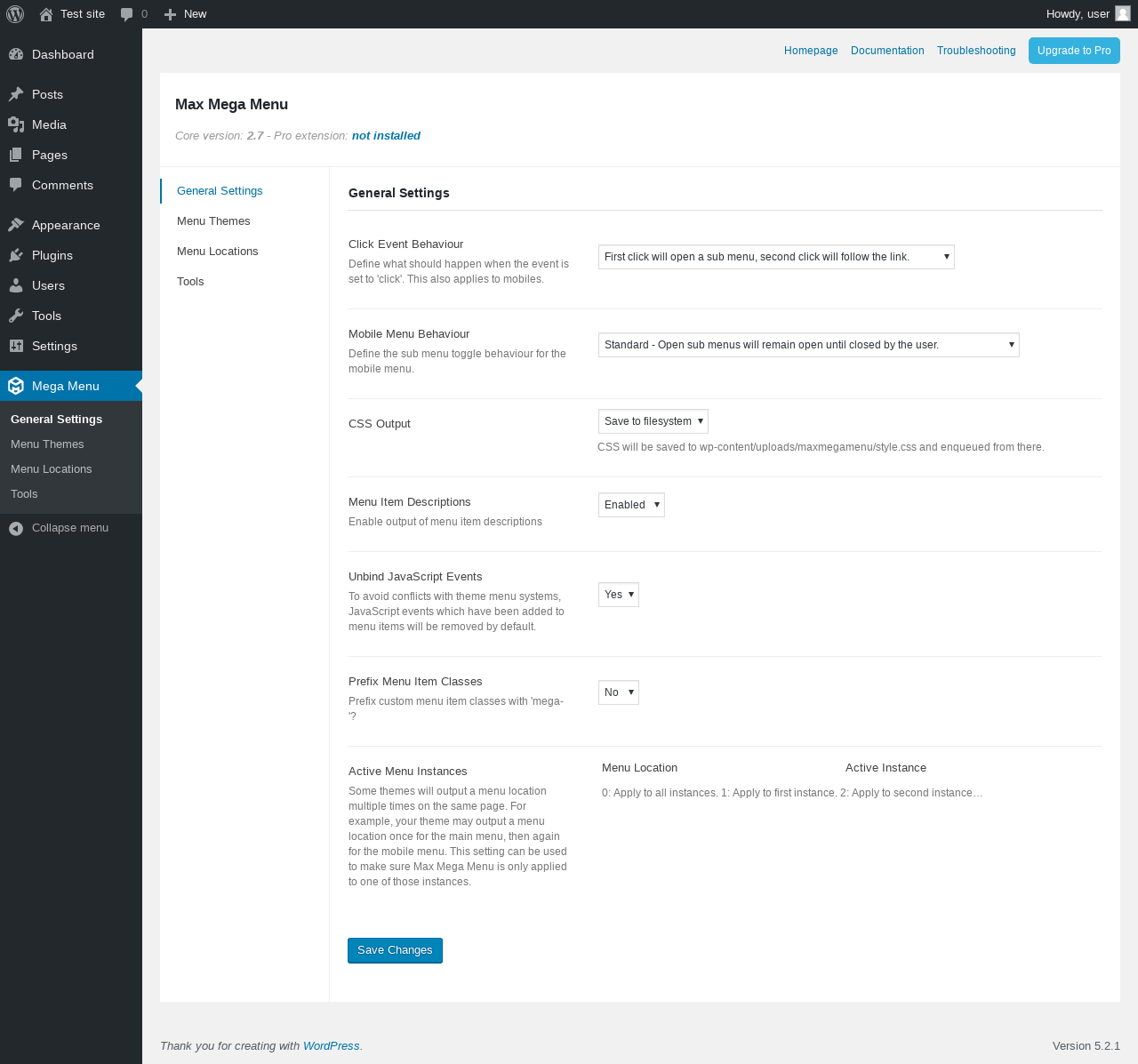Expand the Mobile Menu Behaviour dropdown
1138x1064 pixels.
pyautogui.click(x=808, y=345)
